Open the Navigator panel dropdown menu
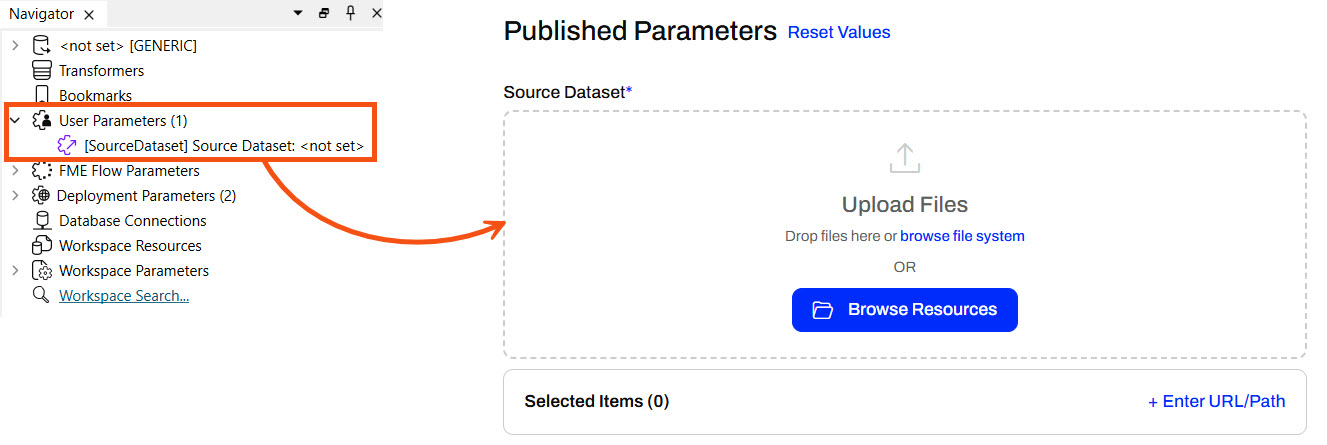 click(297, 13)
